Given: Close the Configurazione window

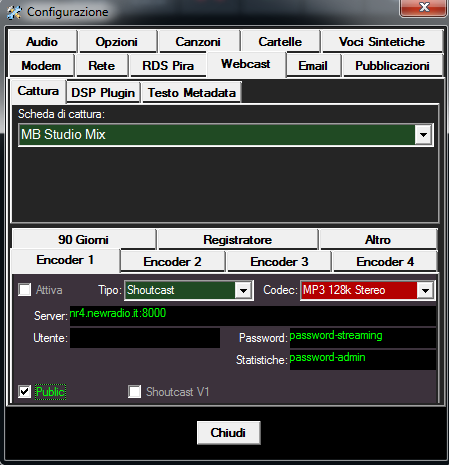Looking at the screenshot, I should (x=423, y=7).
